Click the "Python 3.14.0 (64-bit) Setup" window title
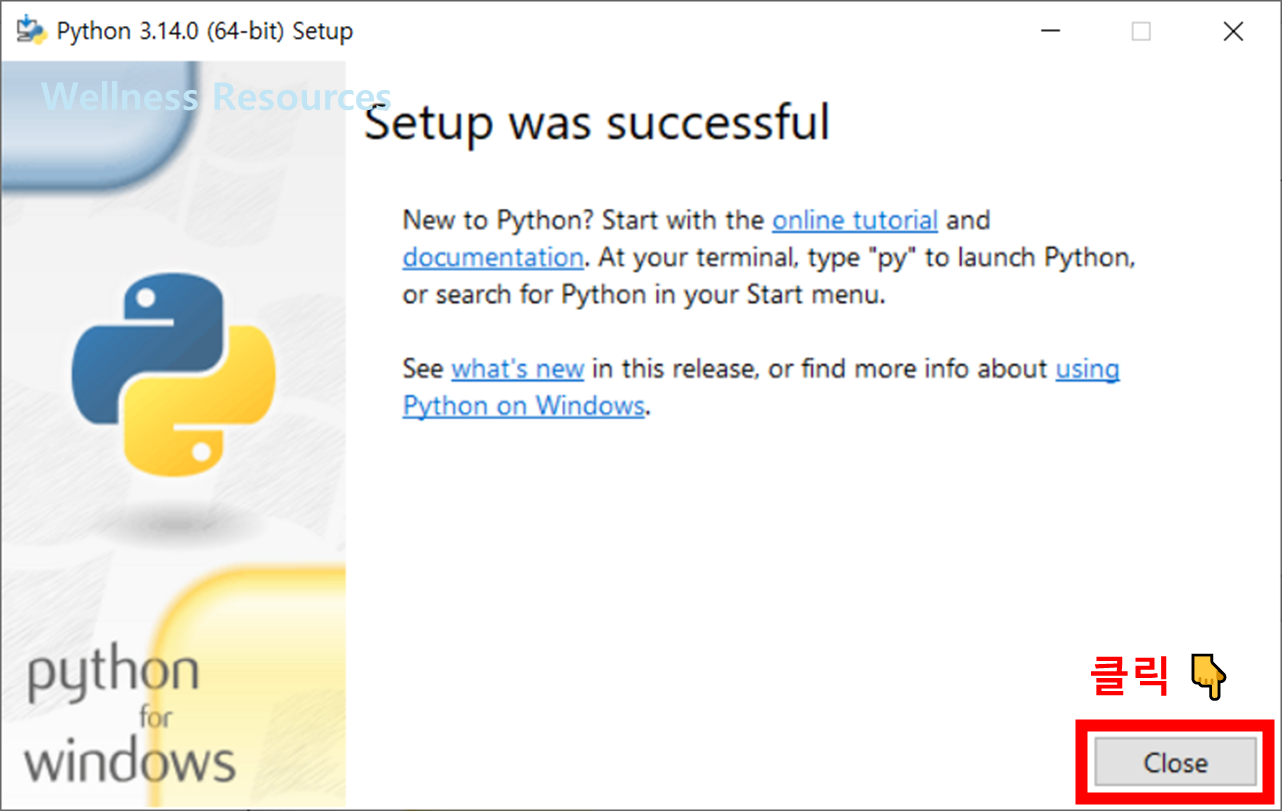The width and height of the screenshot is (1282, 811). click(x=205, y=31)
